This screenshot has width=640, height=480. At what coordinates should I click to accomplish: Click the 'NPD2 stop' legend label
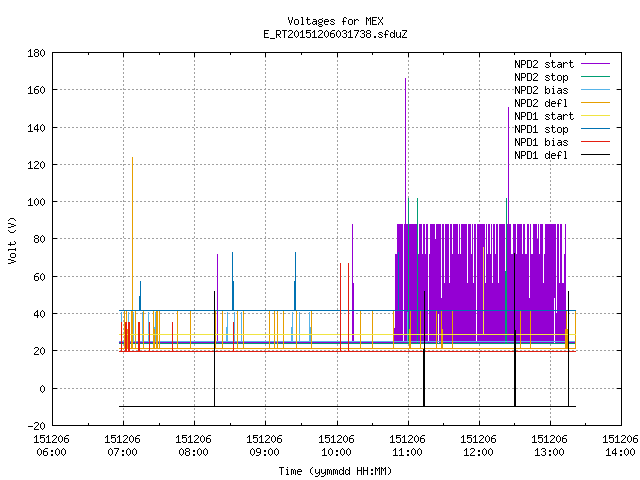541,77
